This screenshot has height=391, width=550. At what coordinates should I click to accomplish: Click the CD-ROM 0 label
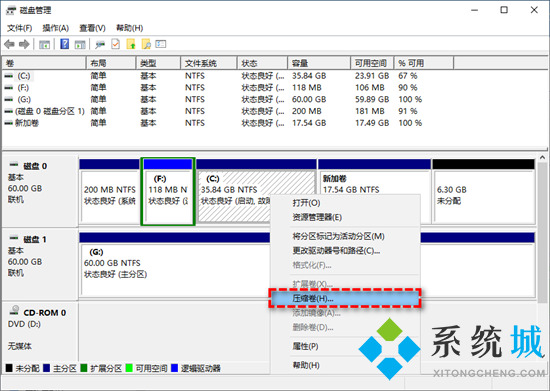coord(45,313)
